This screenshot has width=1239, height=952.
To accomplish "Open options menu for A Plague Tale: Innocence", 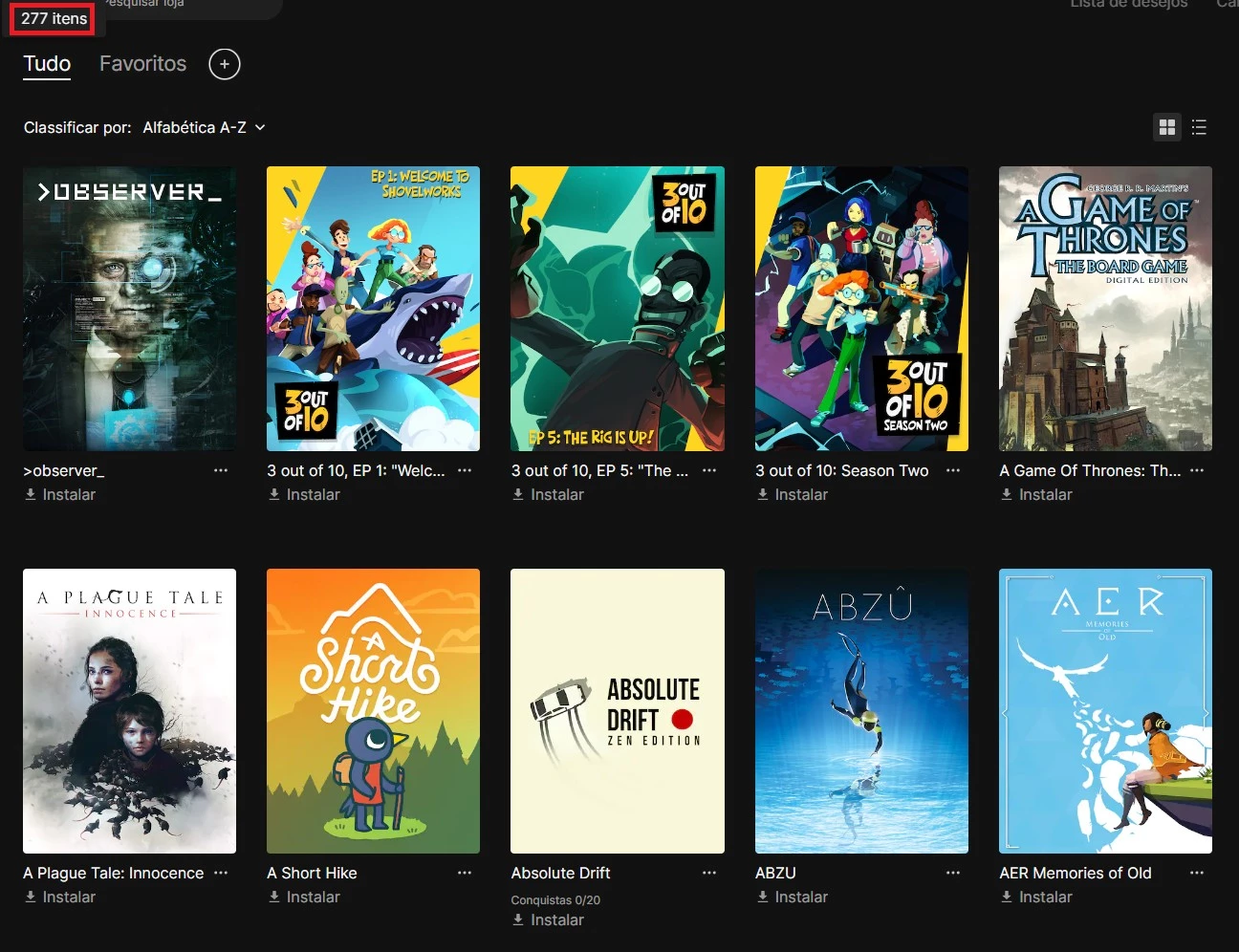I will click(x=221, y=873).
